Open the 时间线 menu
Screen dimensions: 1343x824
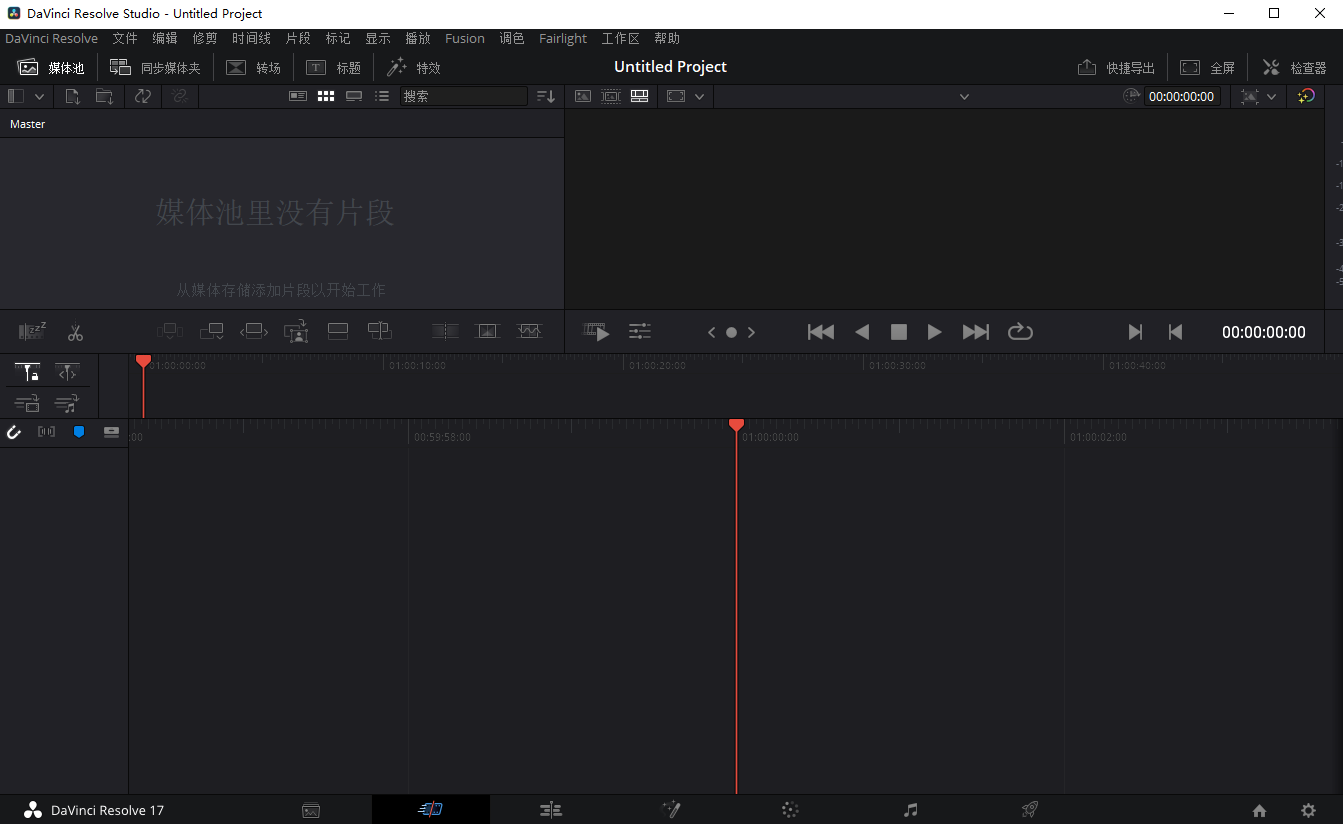(251, 38)
